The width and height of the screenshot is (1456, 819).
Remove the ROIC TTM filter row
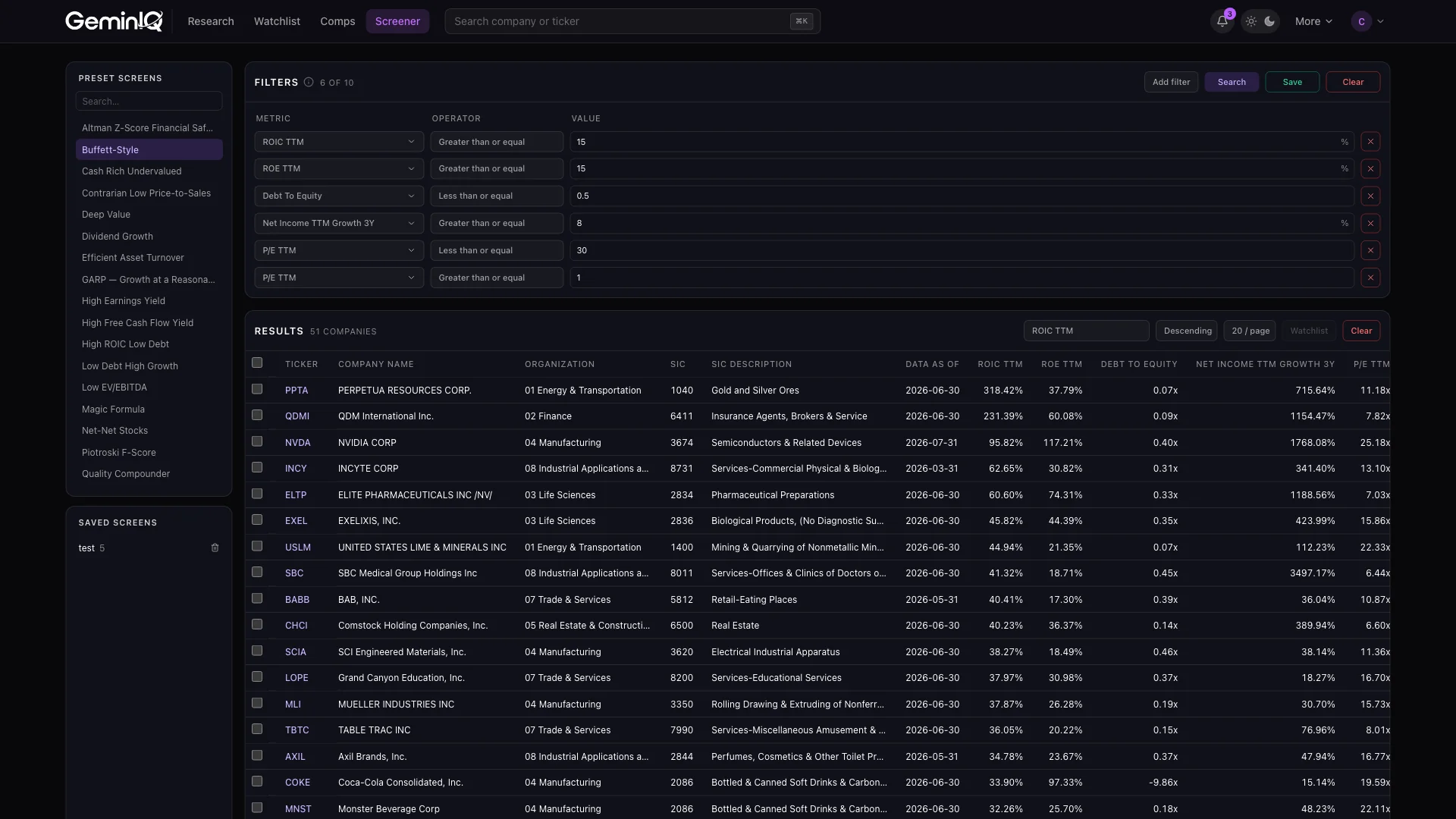(1370, 142)
